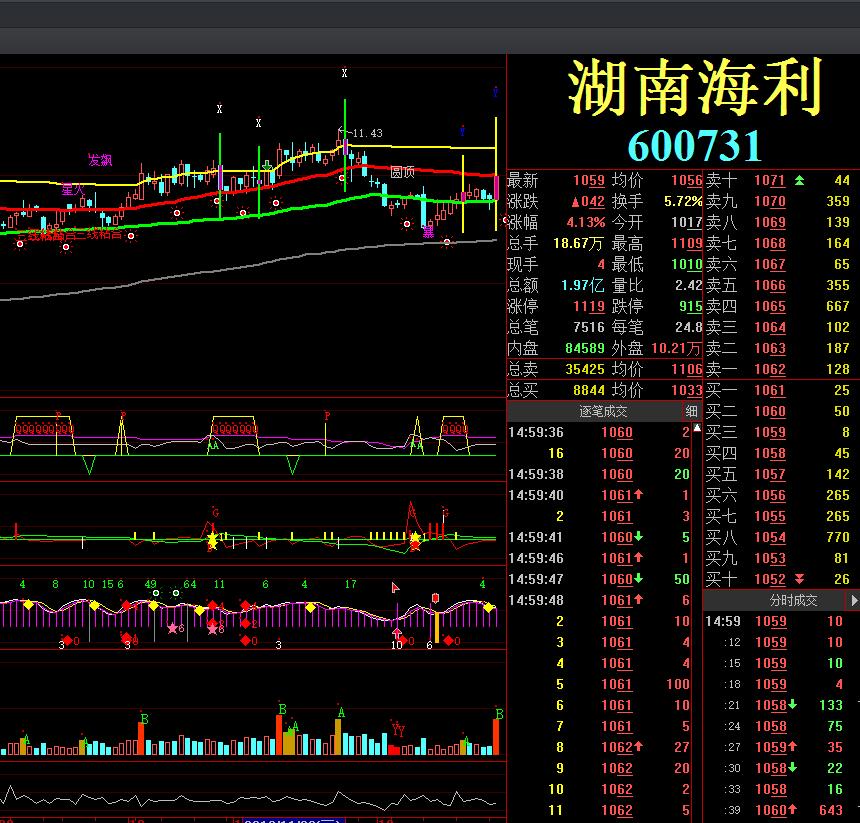Click red up arrow beside 1062 price
The image size is (860, 823).
pyautogui.click(x=638, y=746)
